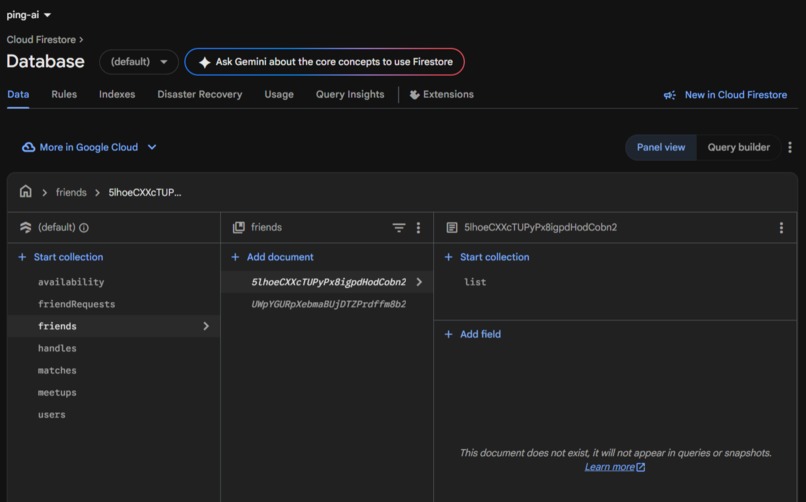Switch to the Indexes tab
The width and height of the screenshot is (806, 502).
(117, 95)
